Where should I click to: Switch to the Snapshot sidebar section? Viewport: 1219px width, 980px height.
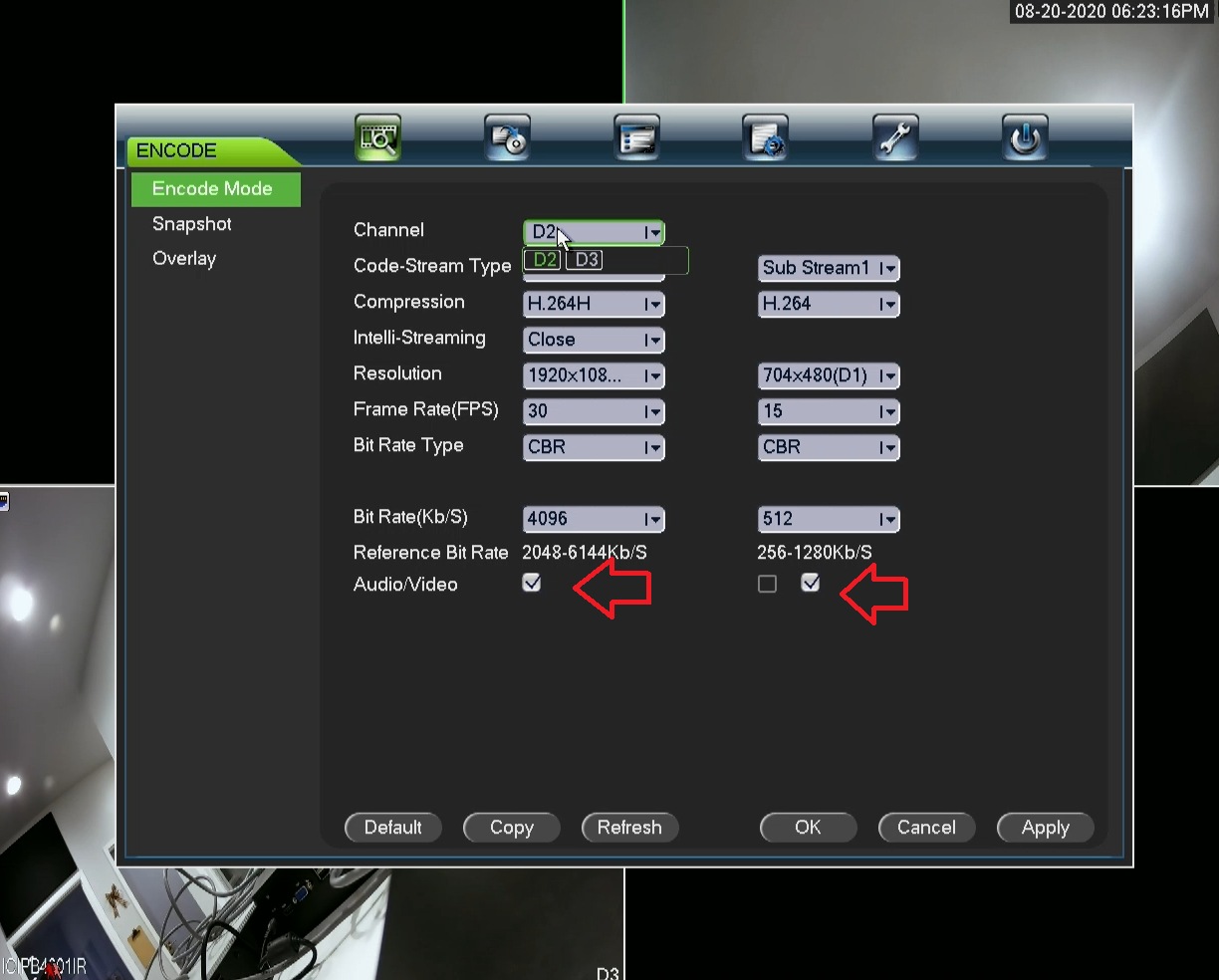(191, 224)
